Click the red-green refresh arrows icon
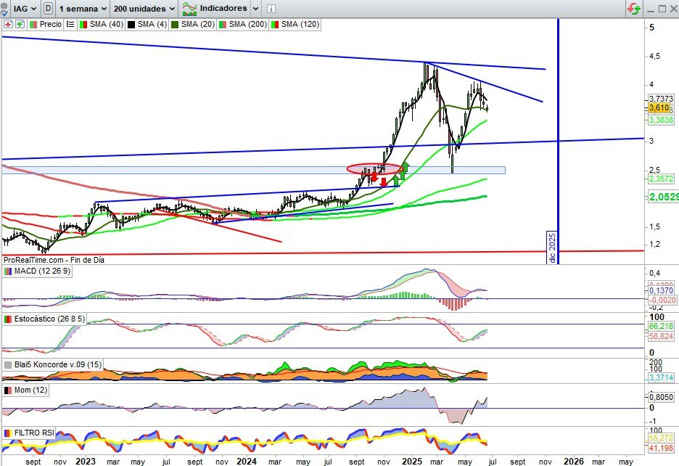Image resolution: width=679 pixels, height=466 pixels. click(x=634, y=9)
